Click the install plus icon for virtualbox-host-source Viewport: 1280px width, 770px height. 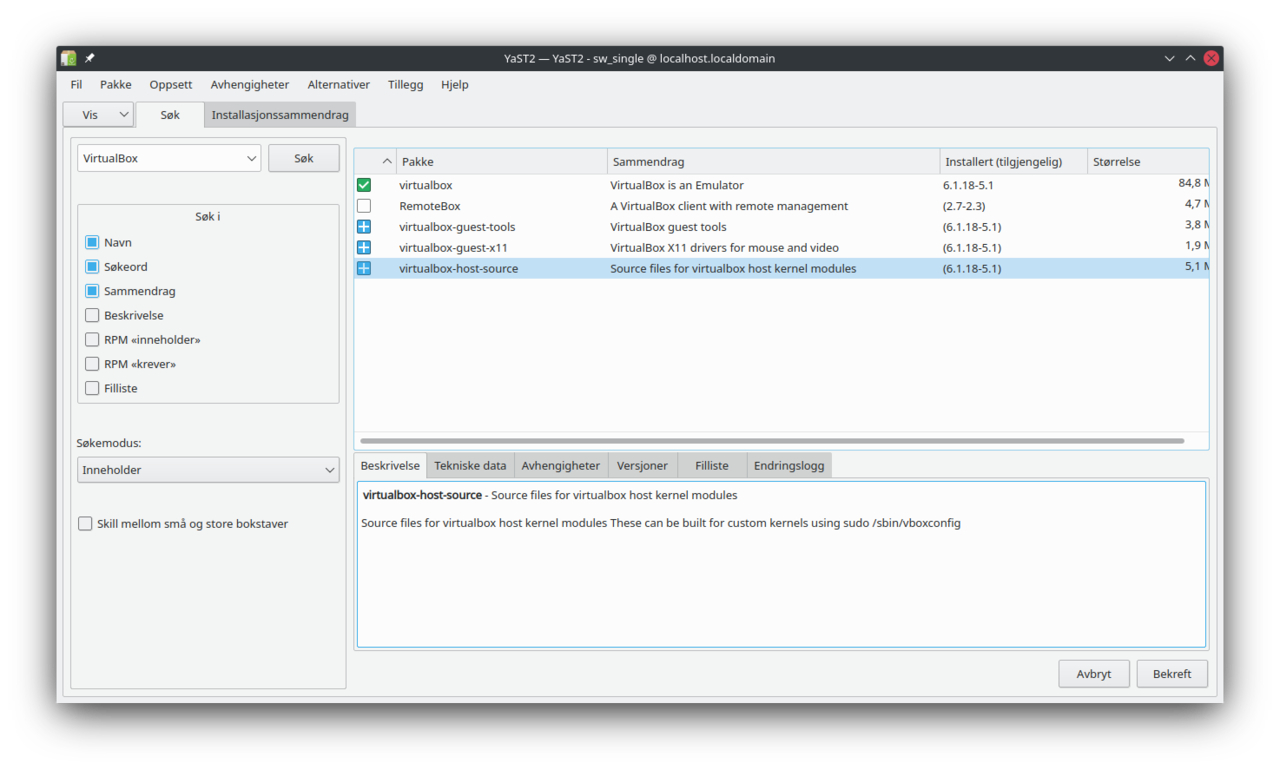point(364,268)
